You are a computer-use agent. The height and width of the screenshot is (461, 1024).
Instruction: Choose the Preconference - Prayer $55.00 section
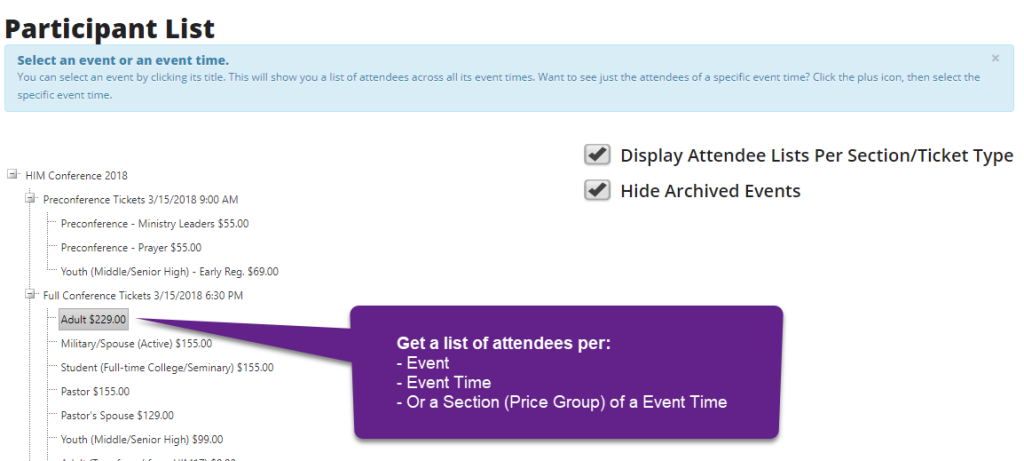pos(130,248)
